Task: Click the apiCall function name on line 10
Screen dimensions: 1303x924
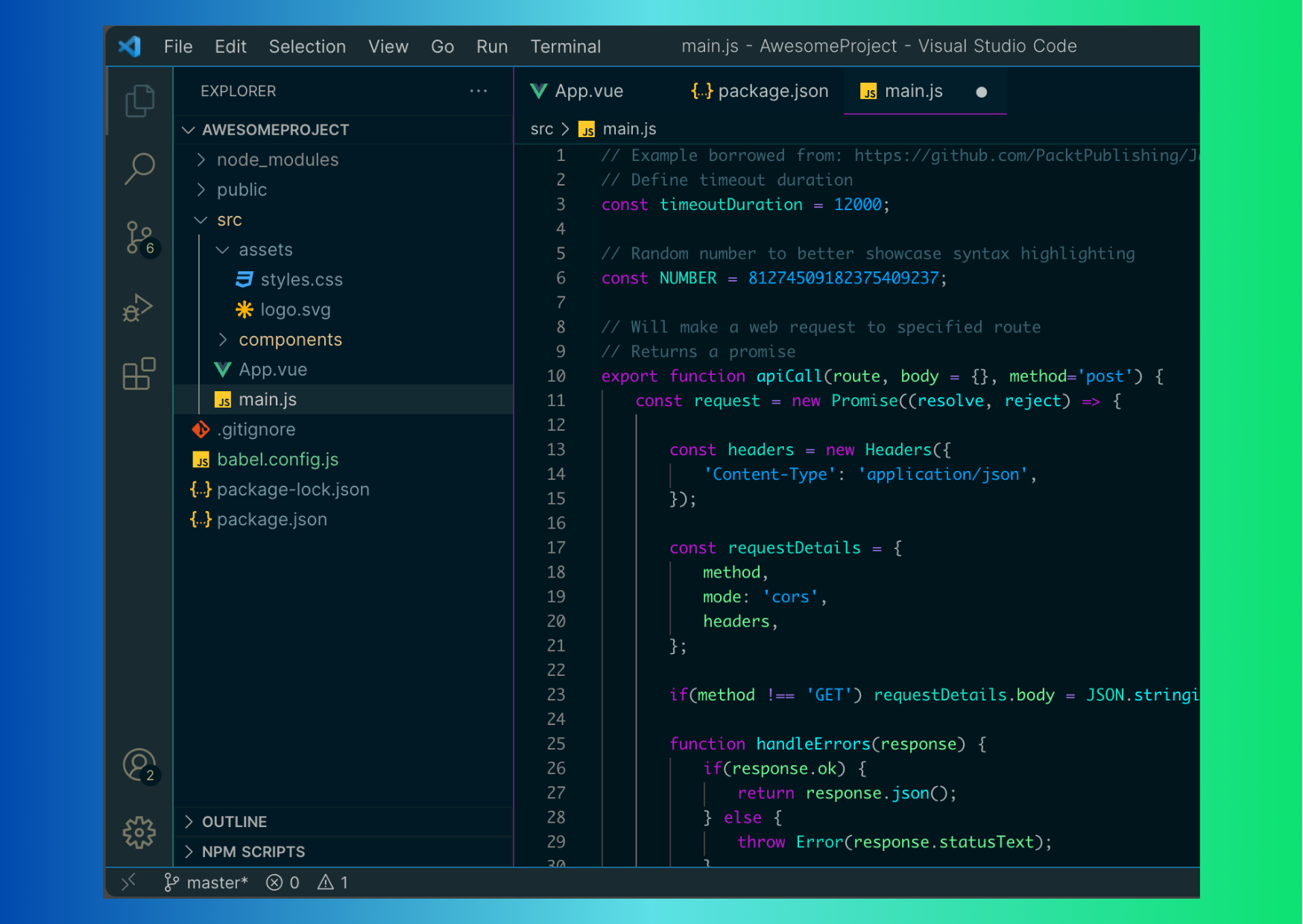Action: click(789, 376)
